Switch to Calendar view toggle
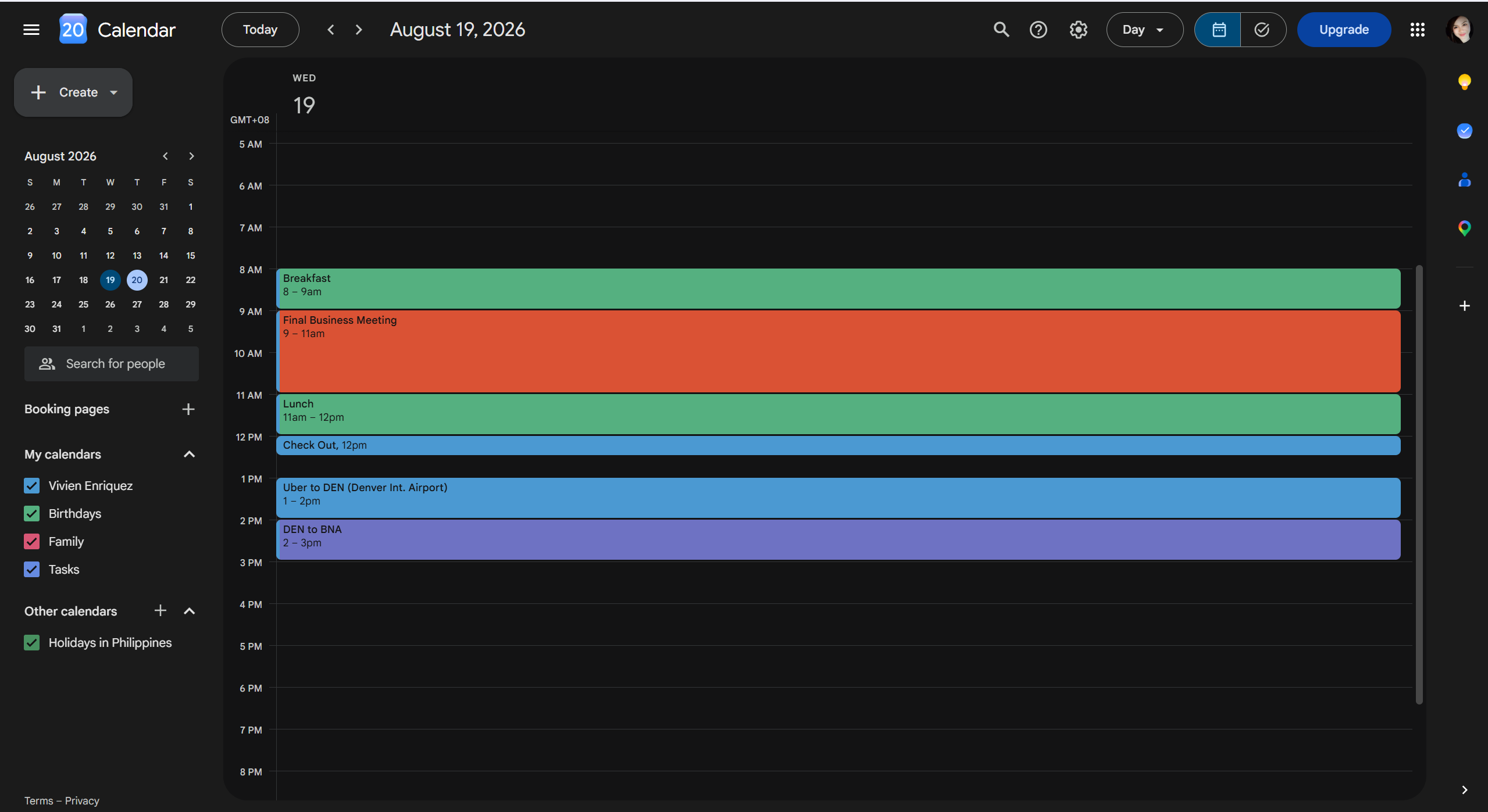 [1218, 30]
